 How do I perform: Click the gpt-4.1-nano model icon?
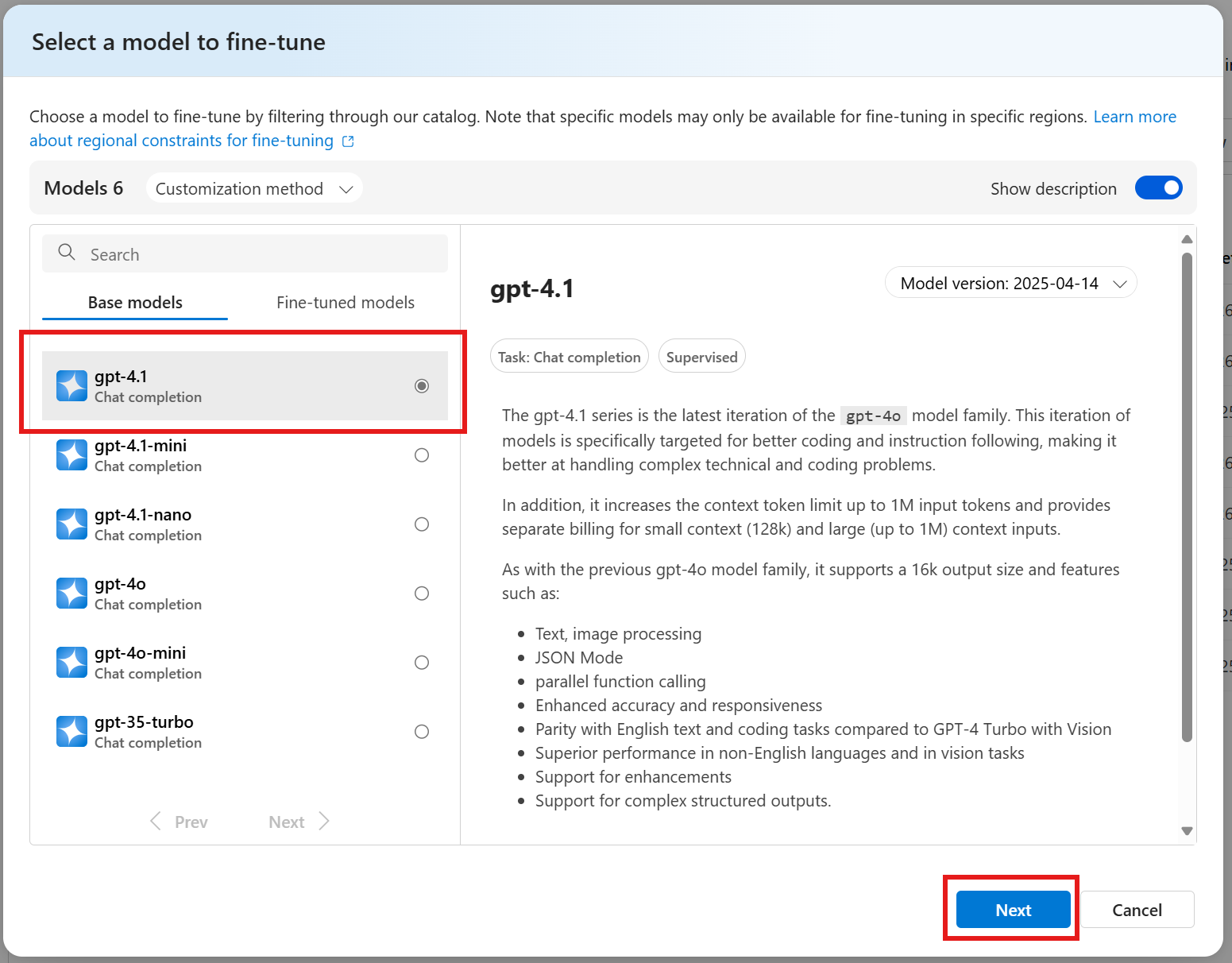[71, 524]
